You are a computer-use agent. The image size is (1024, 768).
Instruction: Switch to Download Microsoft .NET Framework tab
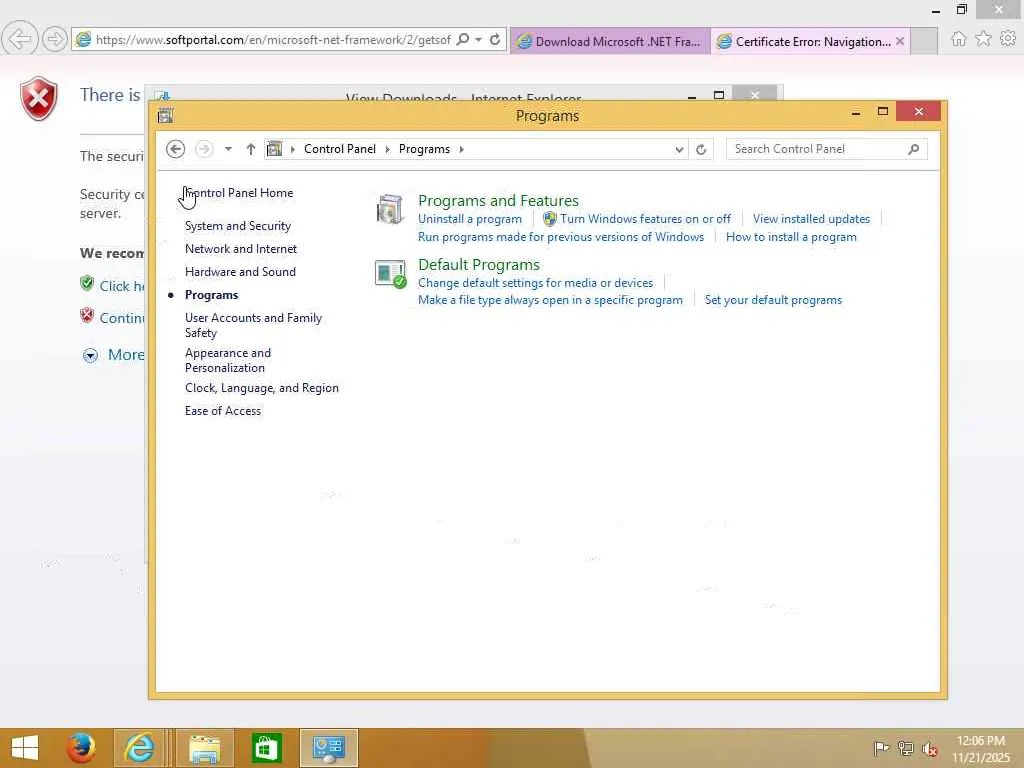click(610, 41)
